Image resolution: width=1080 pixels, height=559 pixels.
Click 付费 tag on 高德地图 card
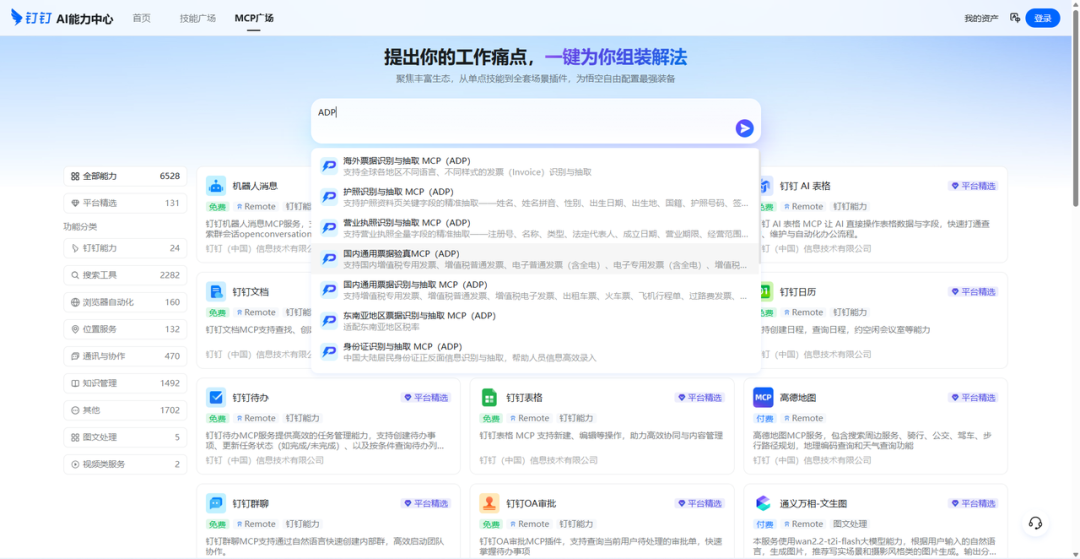[765, 418]
